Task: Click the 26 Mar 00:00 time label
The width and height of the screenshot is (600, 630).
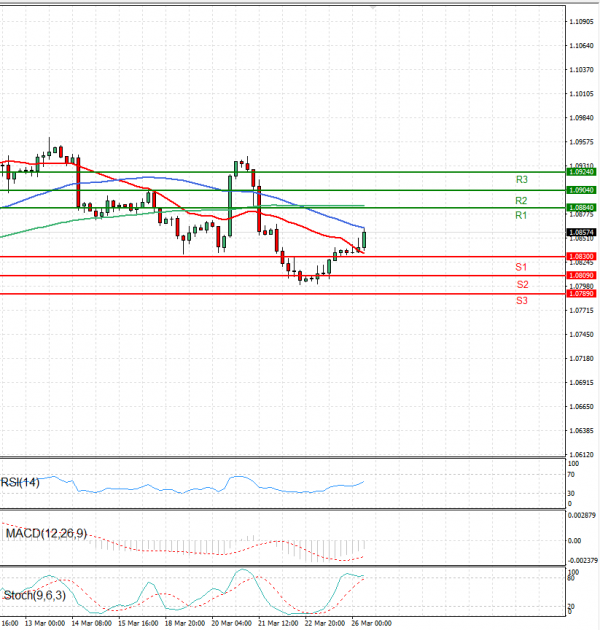Action: [371, 623]
